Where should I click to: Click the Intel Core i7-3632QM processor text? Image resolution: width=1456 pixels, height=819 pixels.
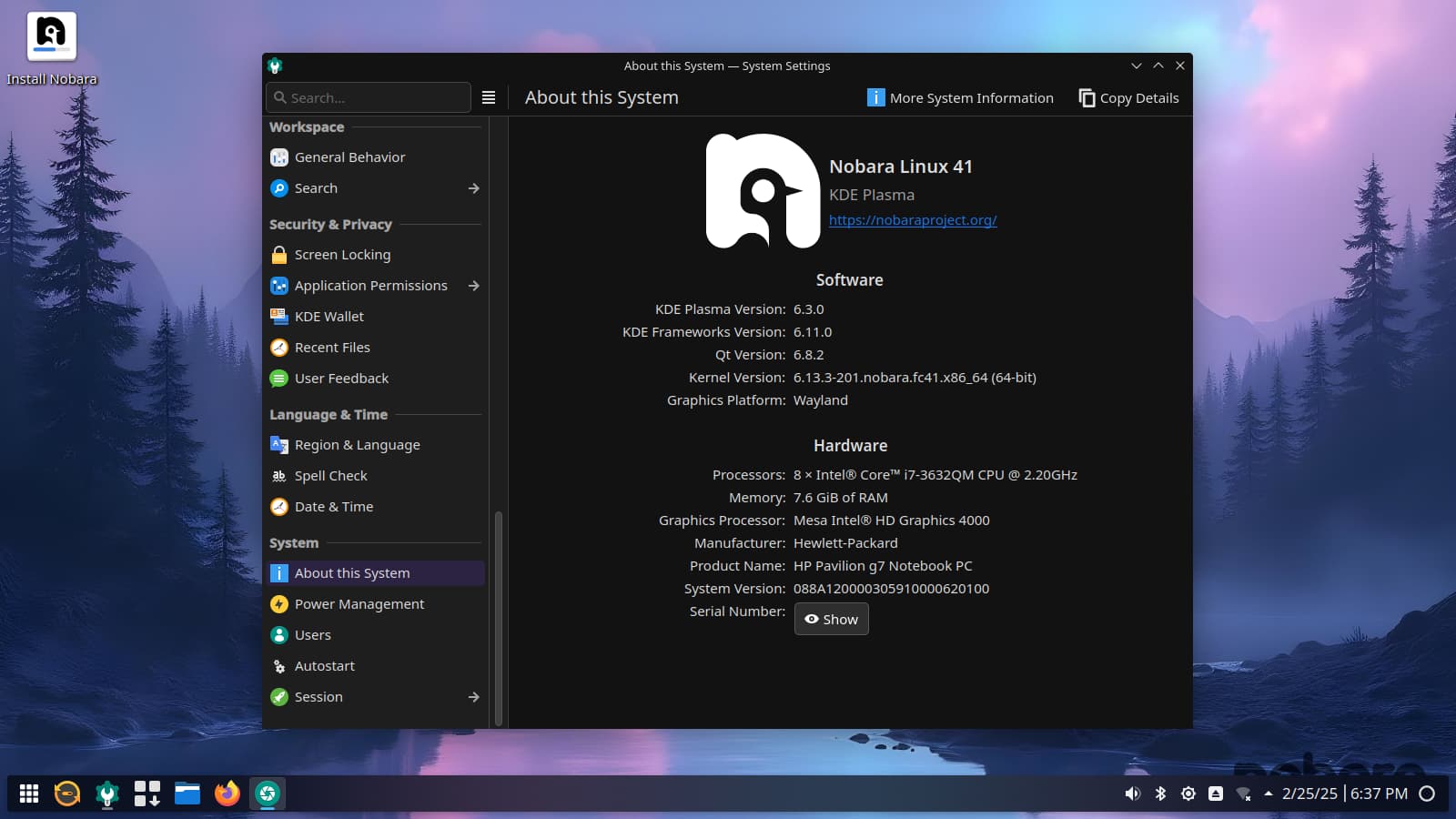[935, 475]
